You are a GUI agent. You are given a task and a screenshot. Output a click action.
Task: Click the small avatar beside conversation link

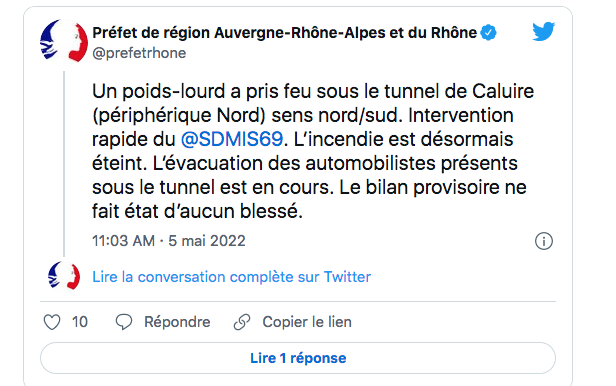pos(64,276)
